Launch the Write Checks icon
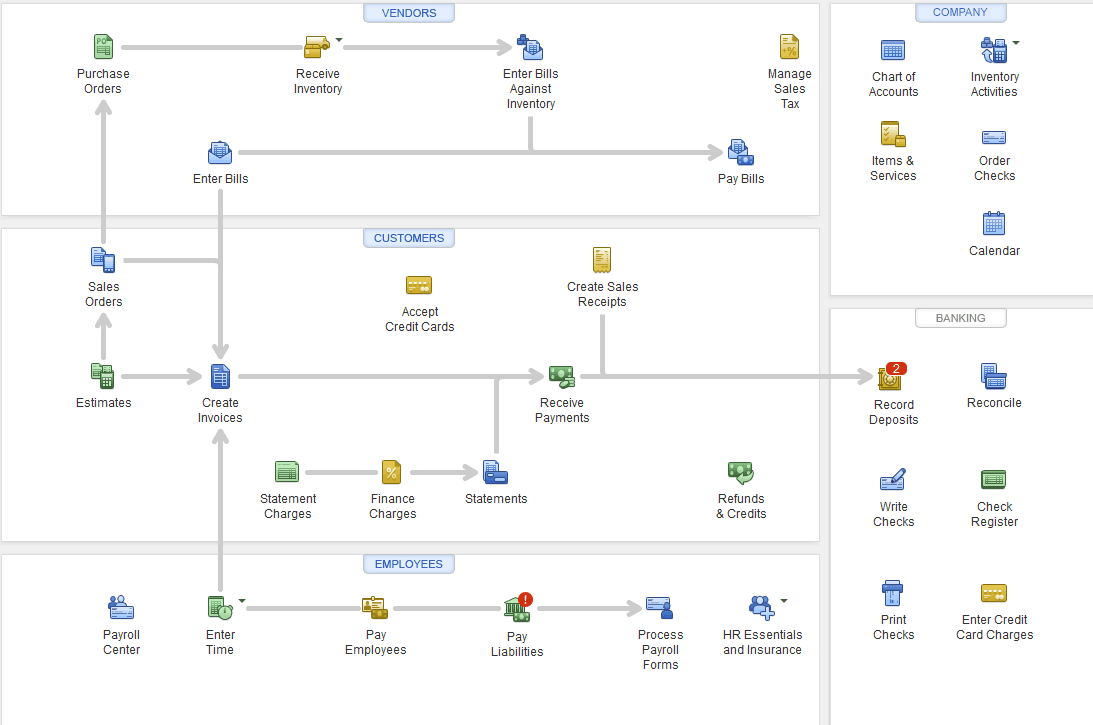Screen dimensions: 1093x725 pyautogui.click(x=893, y=480)
